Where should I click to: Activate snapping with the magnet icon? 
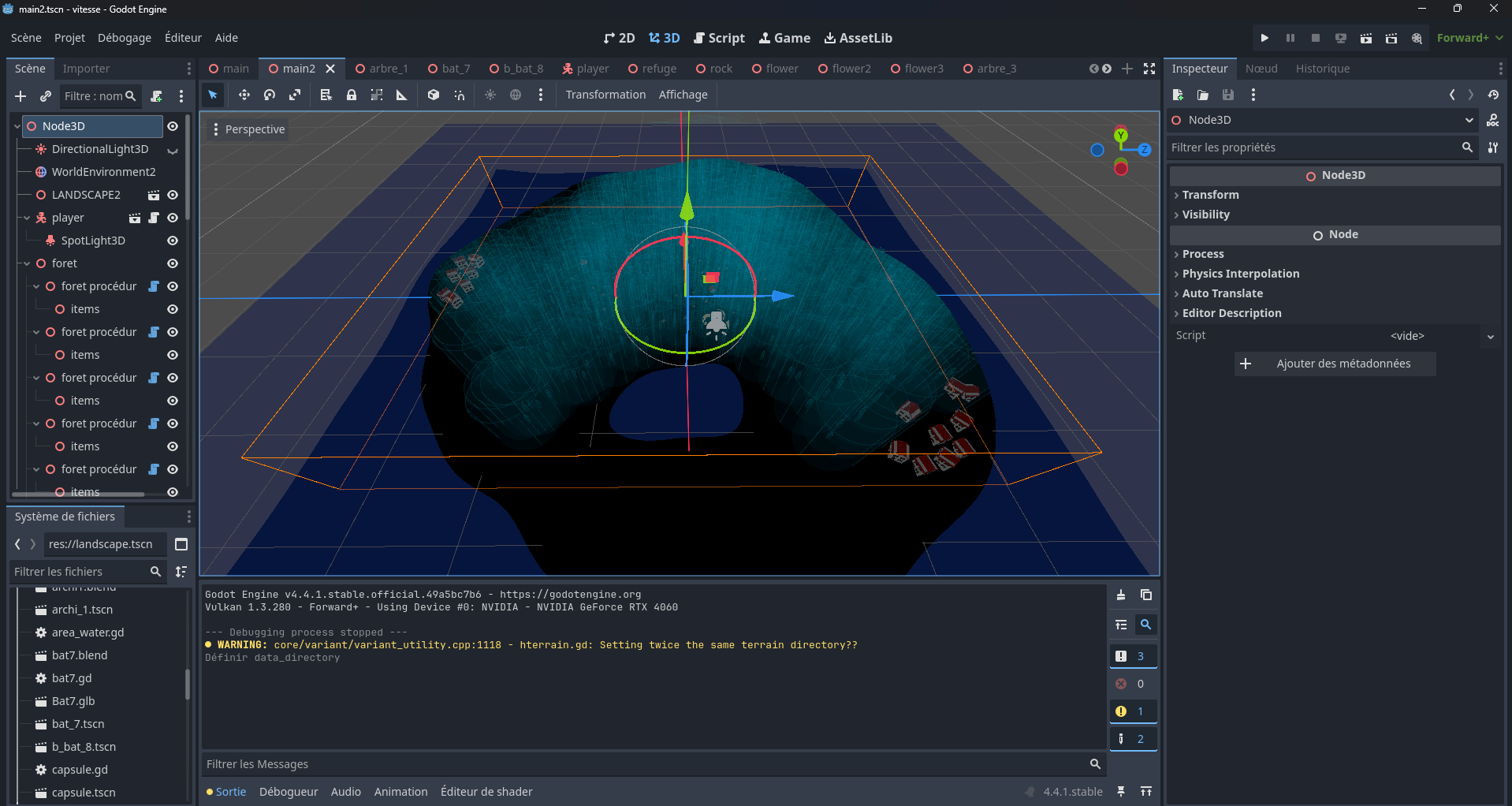(x=458, y=95)
